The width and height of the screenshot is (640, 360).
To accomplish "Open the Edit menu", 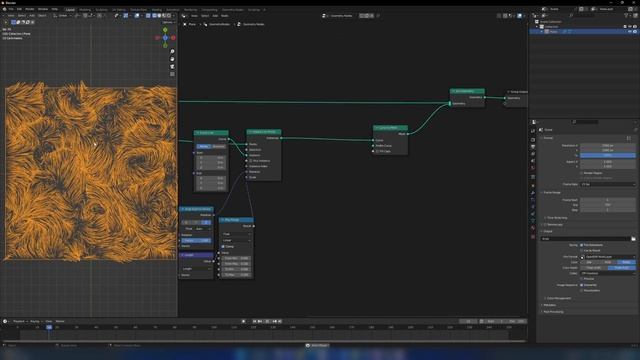I will [19, 9].
